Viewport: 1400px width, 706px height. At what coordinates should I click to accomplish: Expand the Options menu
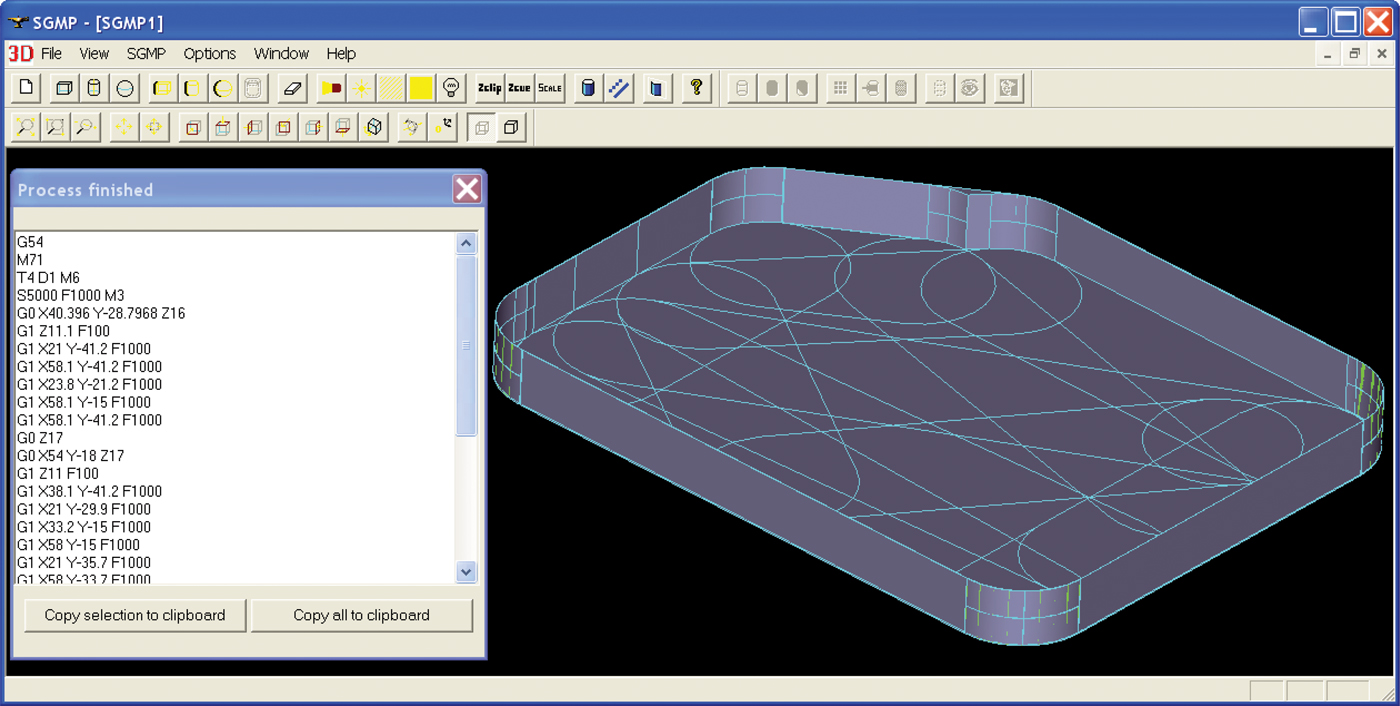(x=209, y=54)
